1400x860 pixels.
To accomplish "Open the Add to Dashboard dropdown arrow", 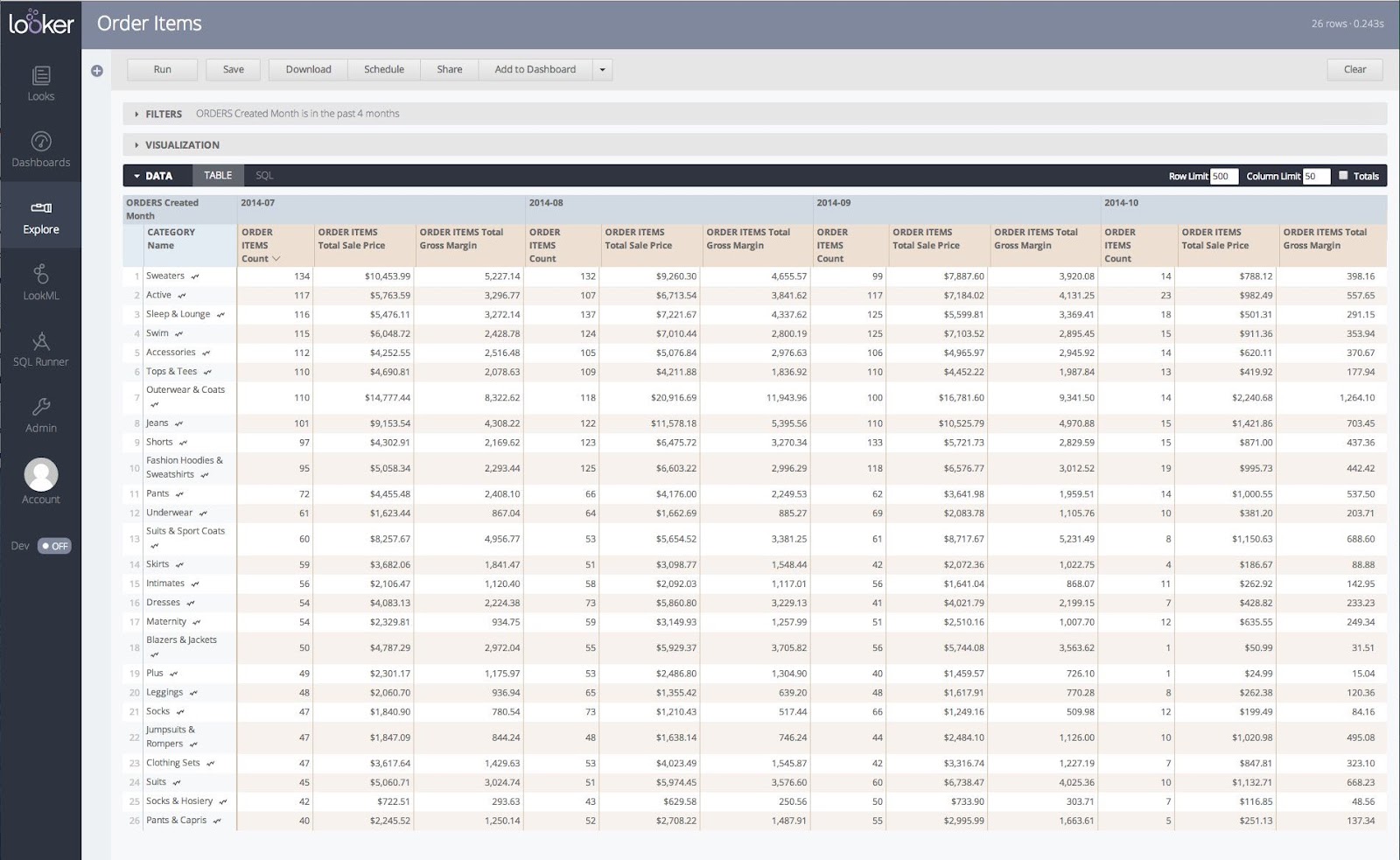I will 602,69.
